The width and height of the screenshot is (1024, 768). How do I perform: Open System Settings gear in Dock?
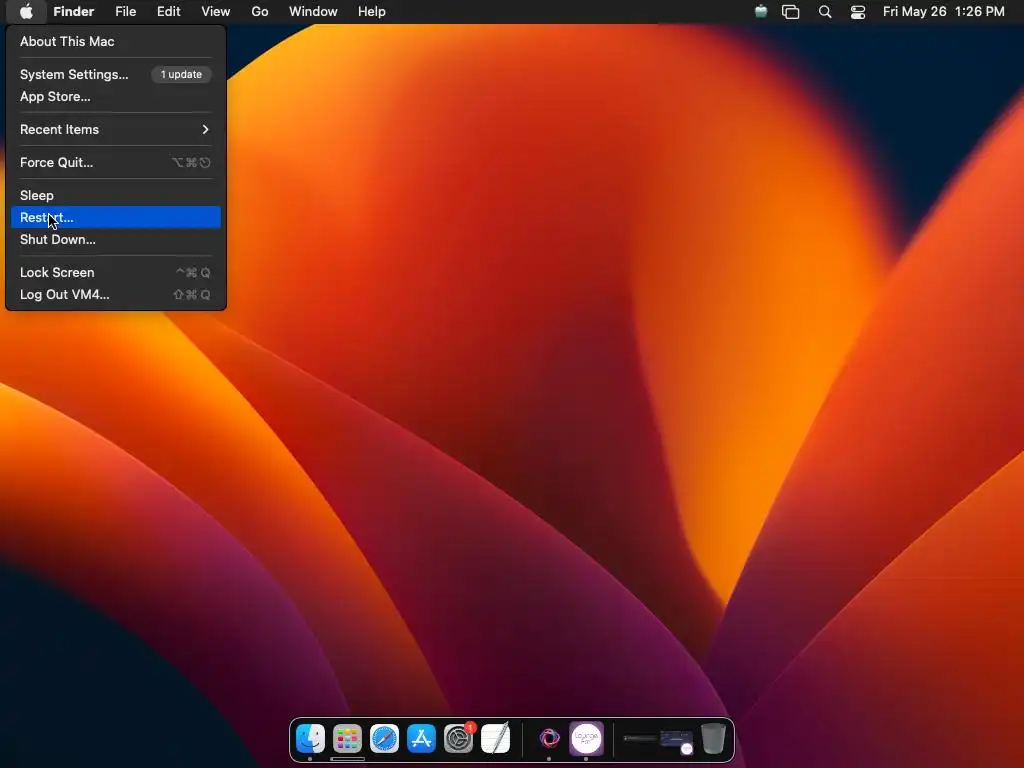(458, 739)
